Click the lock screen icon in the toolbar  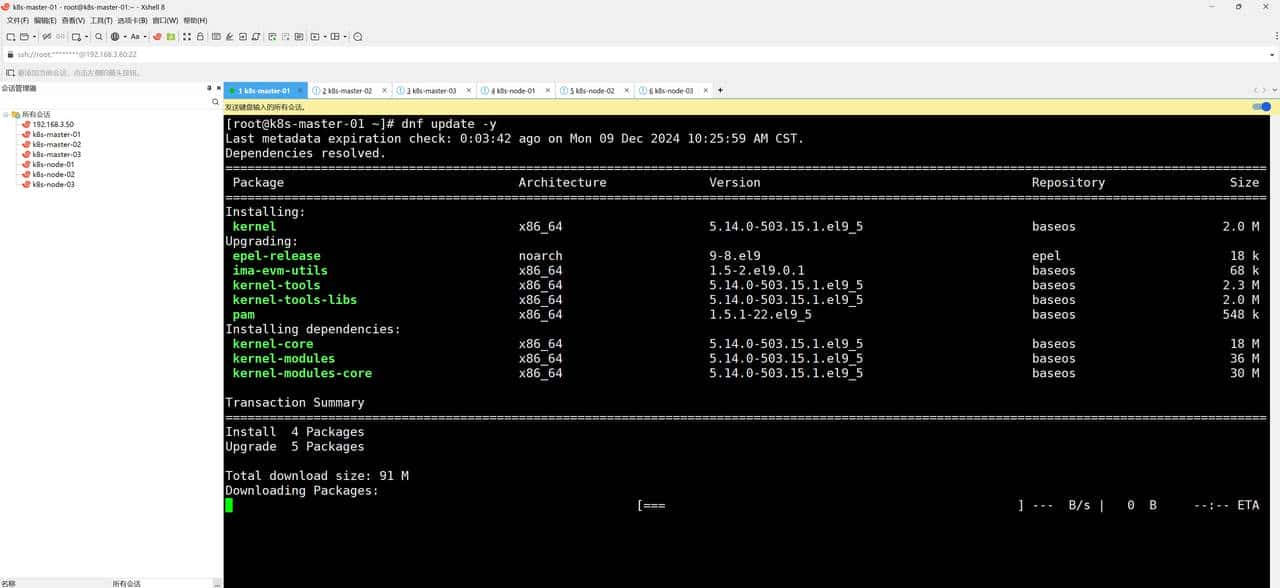point(200,37)
